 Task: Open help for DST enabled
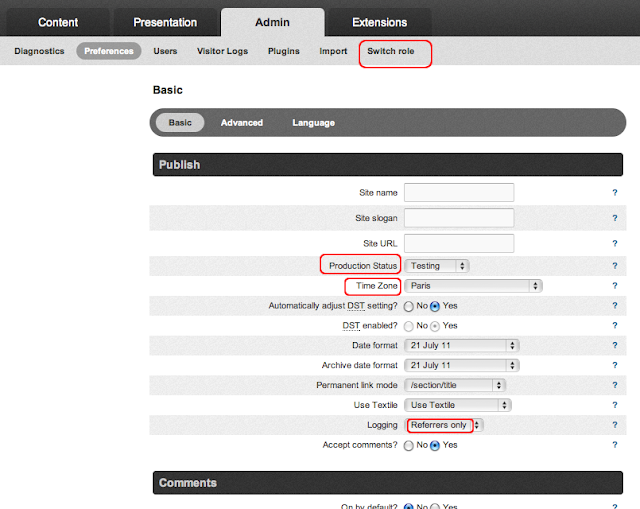[x=615, y=325]
